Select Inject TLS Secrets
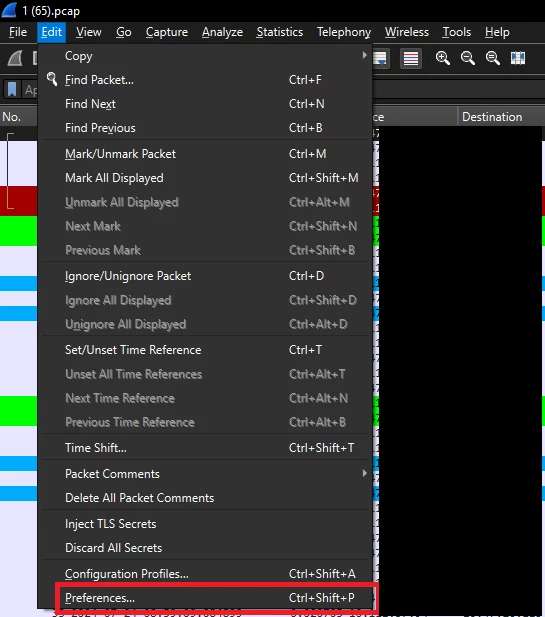545x617 pixels. click(x=205, y=524)
